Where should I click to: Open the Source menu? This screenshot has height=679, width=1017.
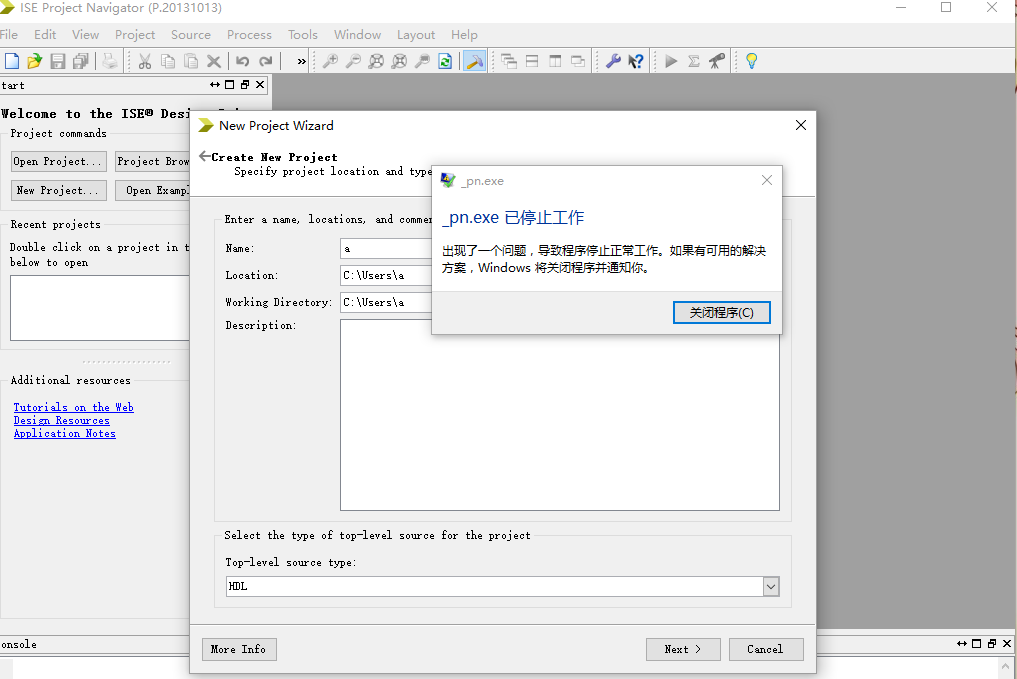click(x=191, y=34)
